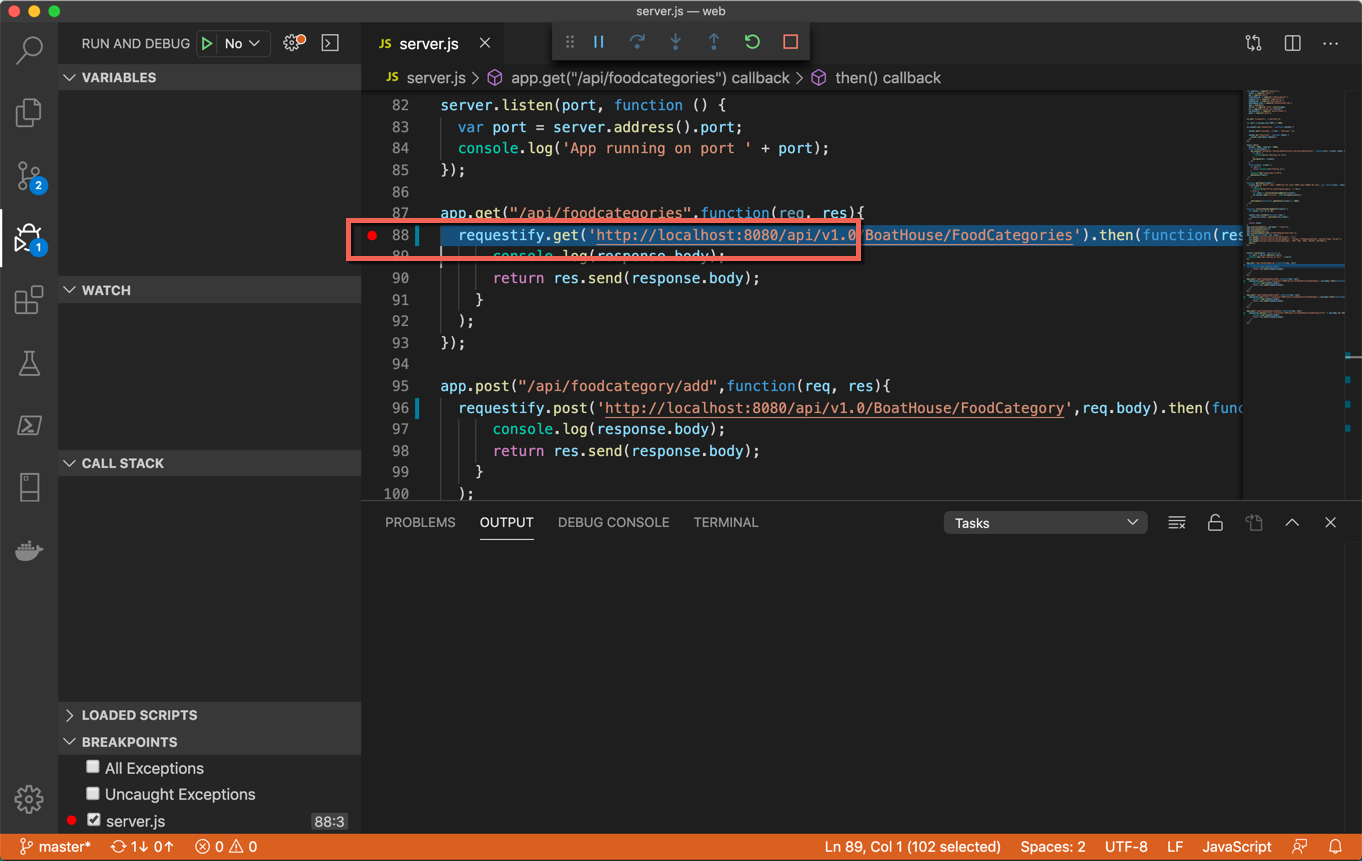Click the master branch in status bar
The height and width of the screenshot is (861, 1362).
coord(55,847)
